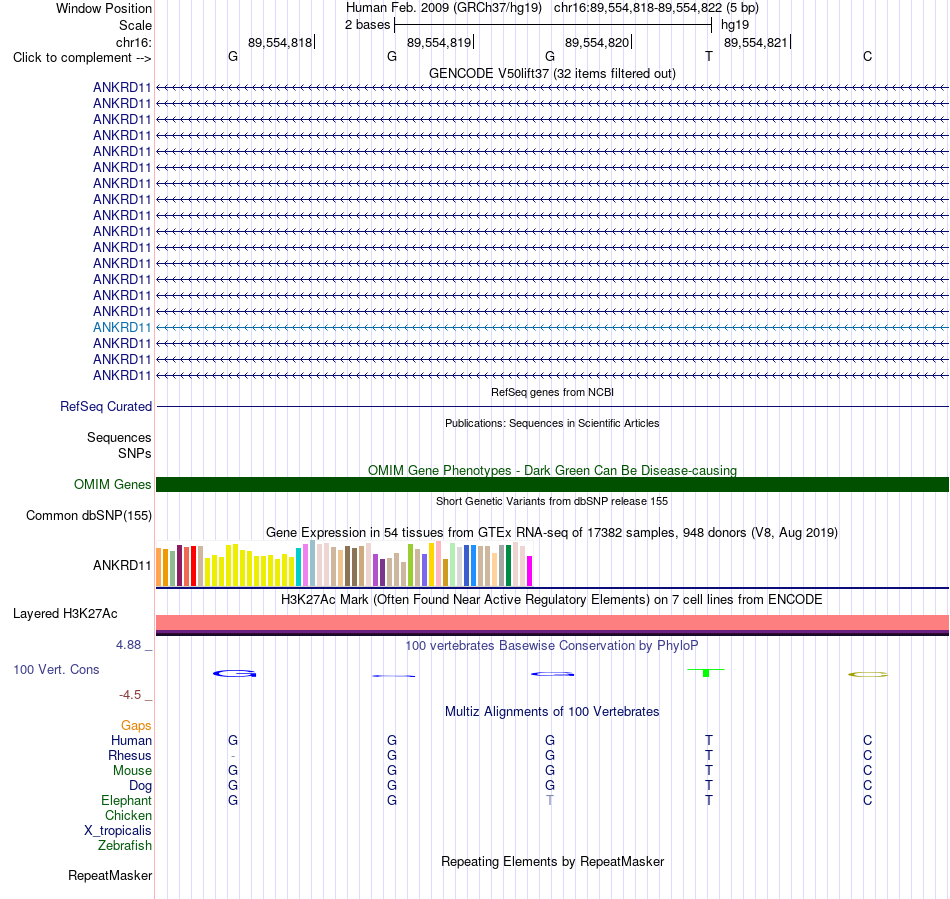Click the GENCODE V50lift37 track title
This screenshot has height=899, width=950.
pos(552,73)
